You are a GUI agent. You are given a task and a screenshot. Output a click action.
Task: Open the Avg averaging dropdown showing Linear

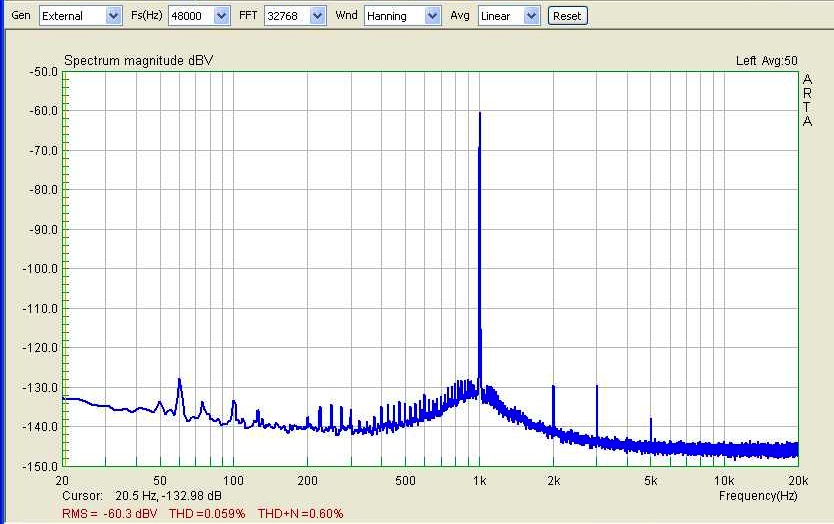(509, 16)
